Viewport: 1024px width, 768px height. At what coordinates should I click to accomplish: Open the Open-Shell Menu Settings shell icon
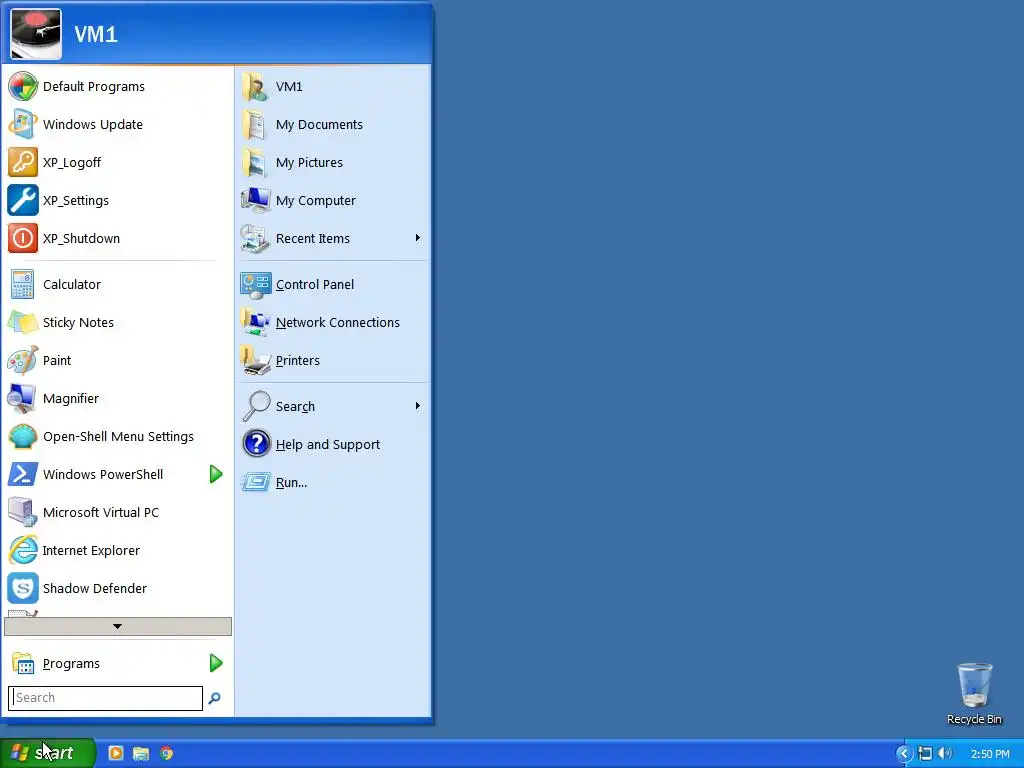tap(23, 436)
